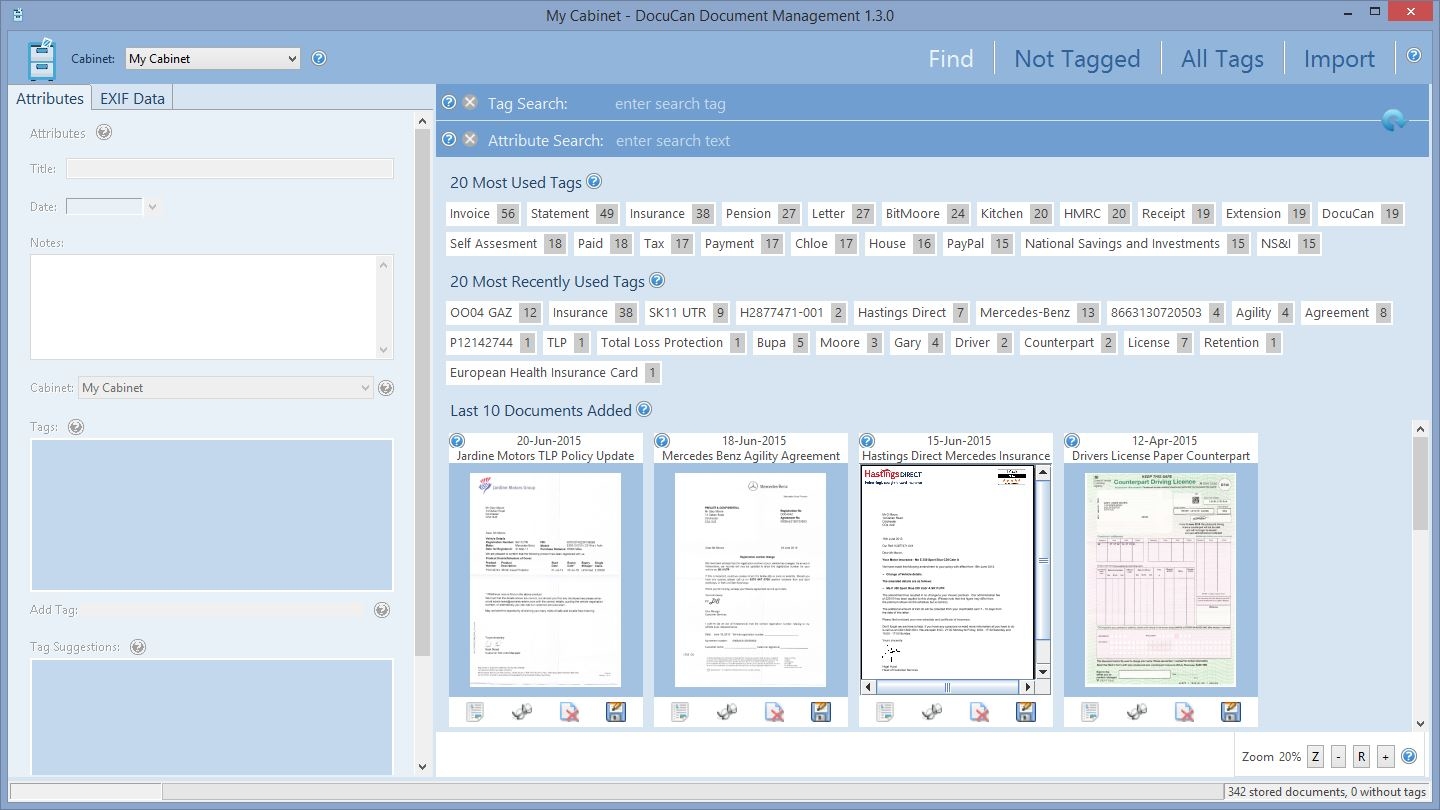Open the All Tags view
The width and height of the screenshot is (1440, 810).
1222,59
